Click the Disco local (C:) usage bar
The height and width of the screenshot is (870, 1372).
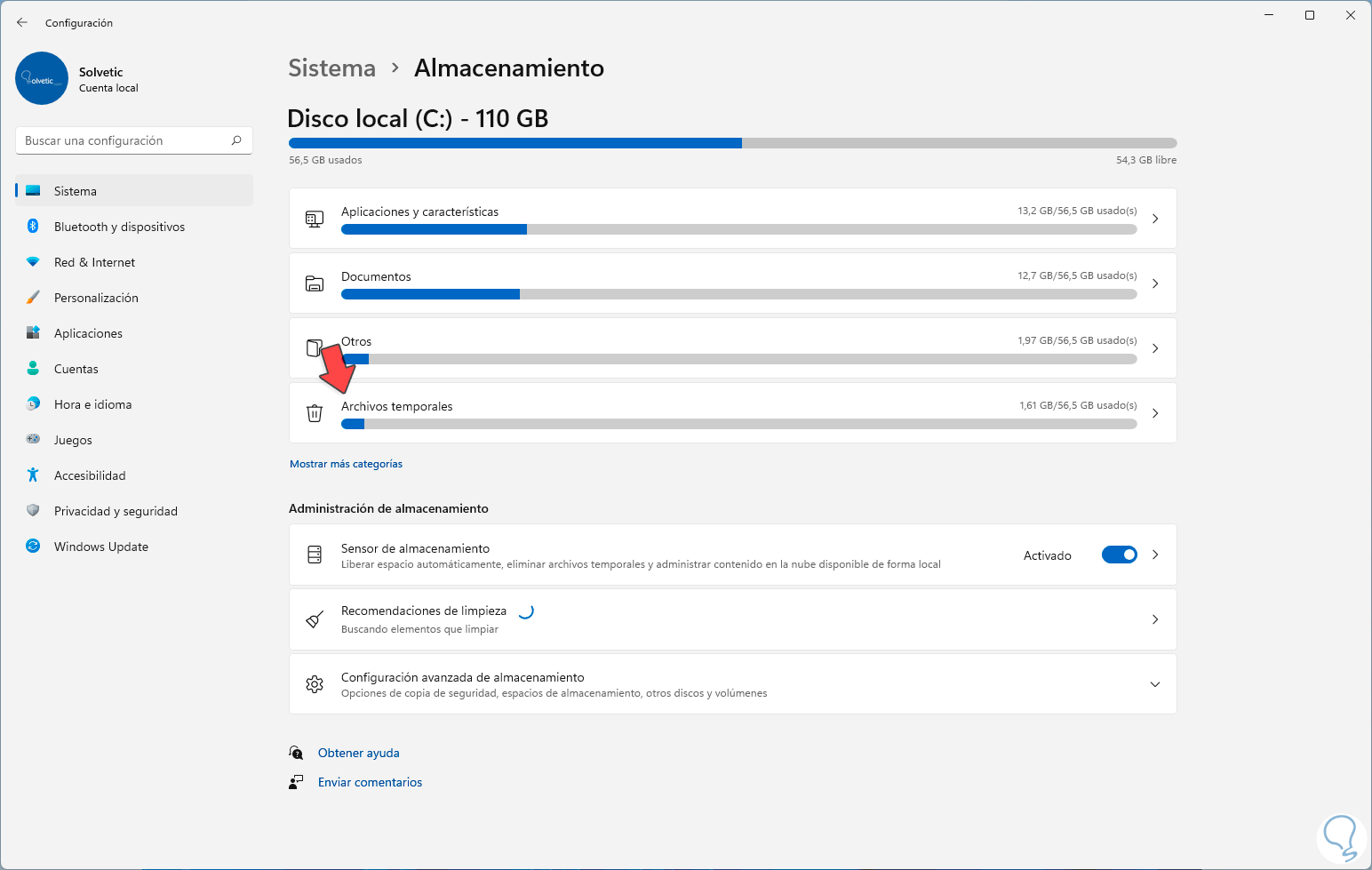(x=732, y=143)
